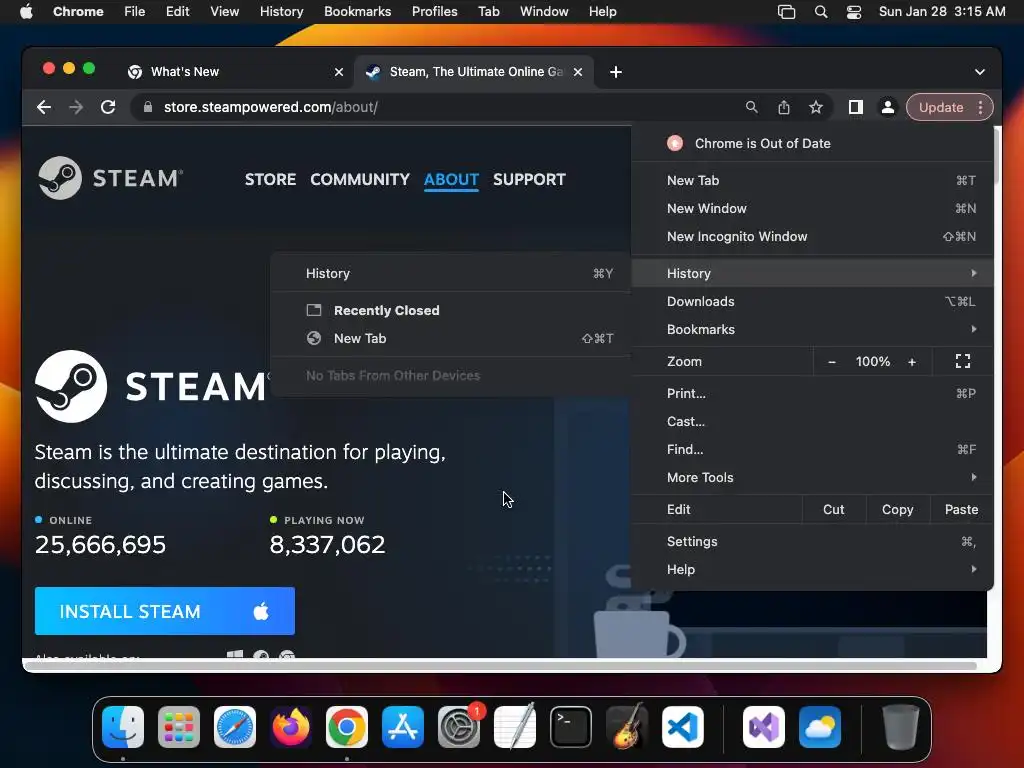
Task: Open Control Center in menu bar
Action: click(x=854, y=12)
